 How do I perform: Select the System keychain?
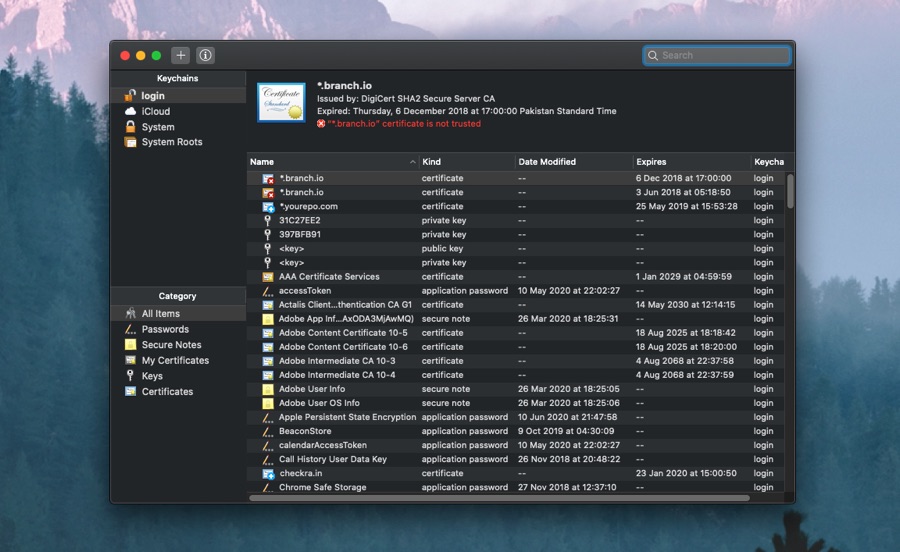(x=178, y=127)
